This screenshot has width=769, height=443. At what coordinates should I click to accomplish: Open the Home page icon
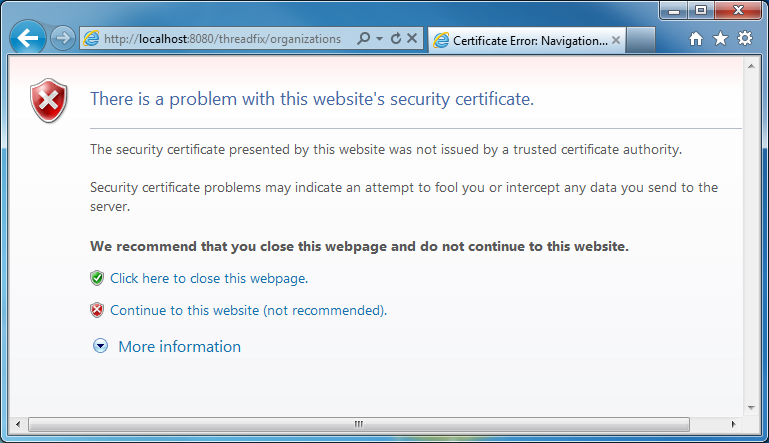pyautogui.click(x=695, y=38)
